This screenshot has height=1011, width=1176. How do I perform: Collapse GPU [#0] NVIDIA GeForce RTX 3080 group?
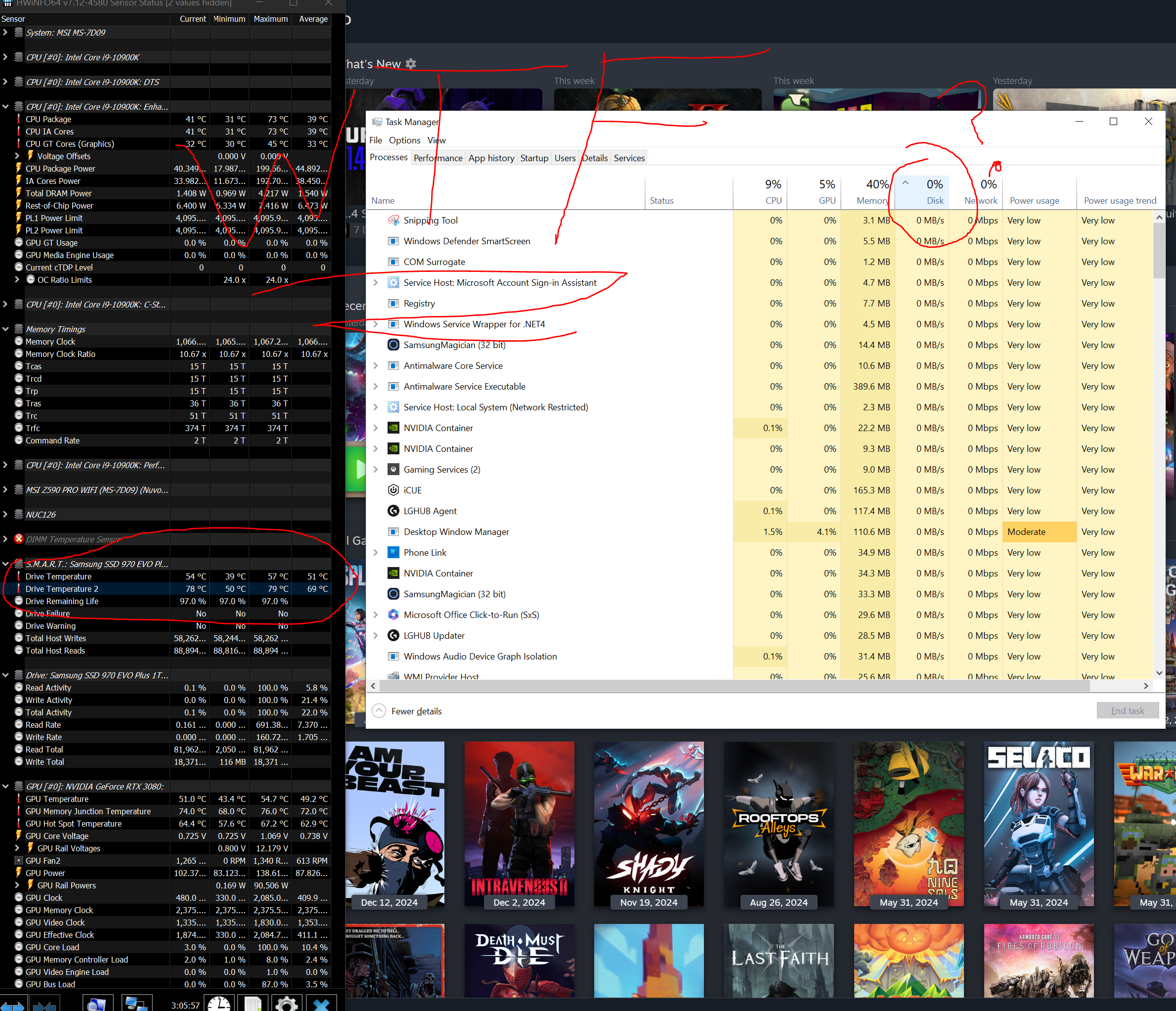pyautogui.click(x=5, y=786)
